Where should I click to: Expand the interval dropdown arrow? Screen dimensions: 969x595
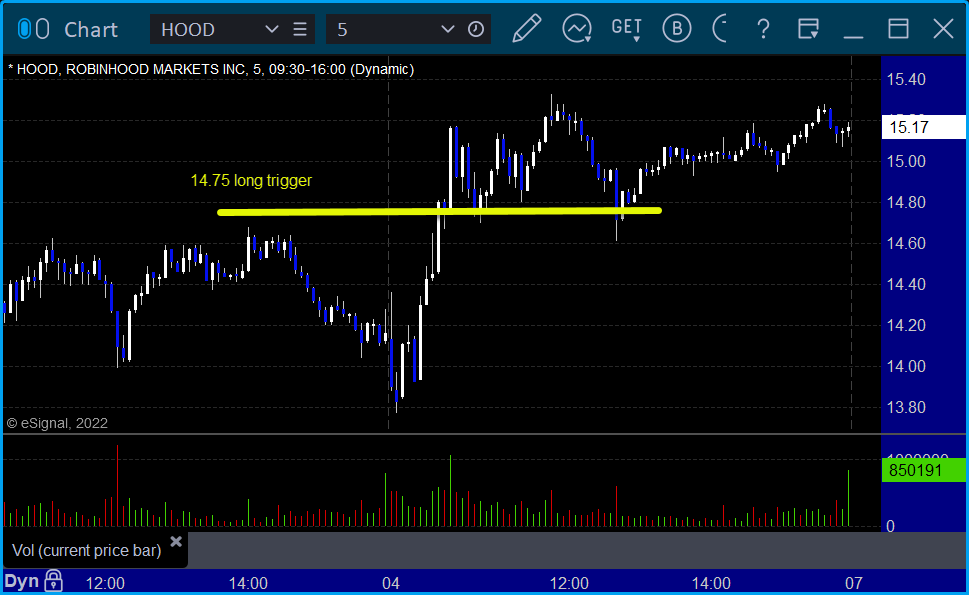(x=447, y=30)
